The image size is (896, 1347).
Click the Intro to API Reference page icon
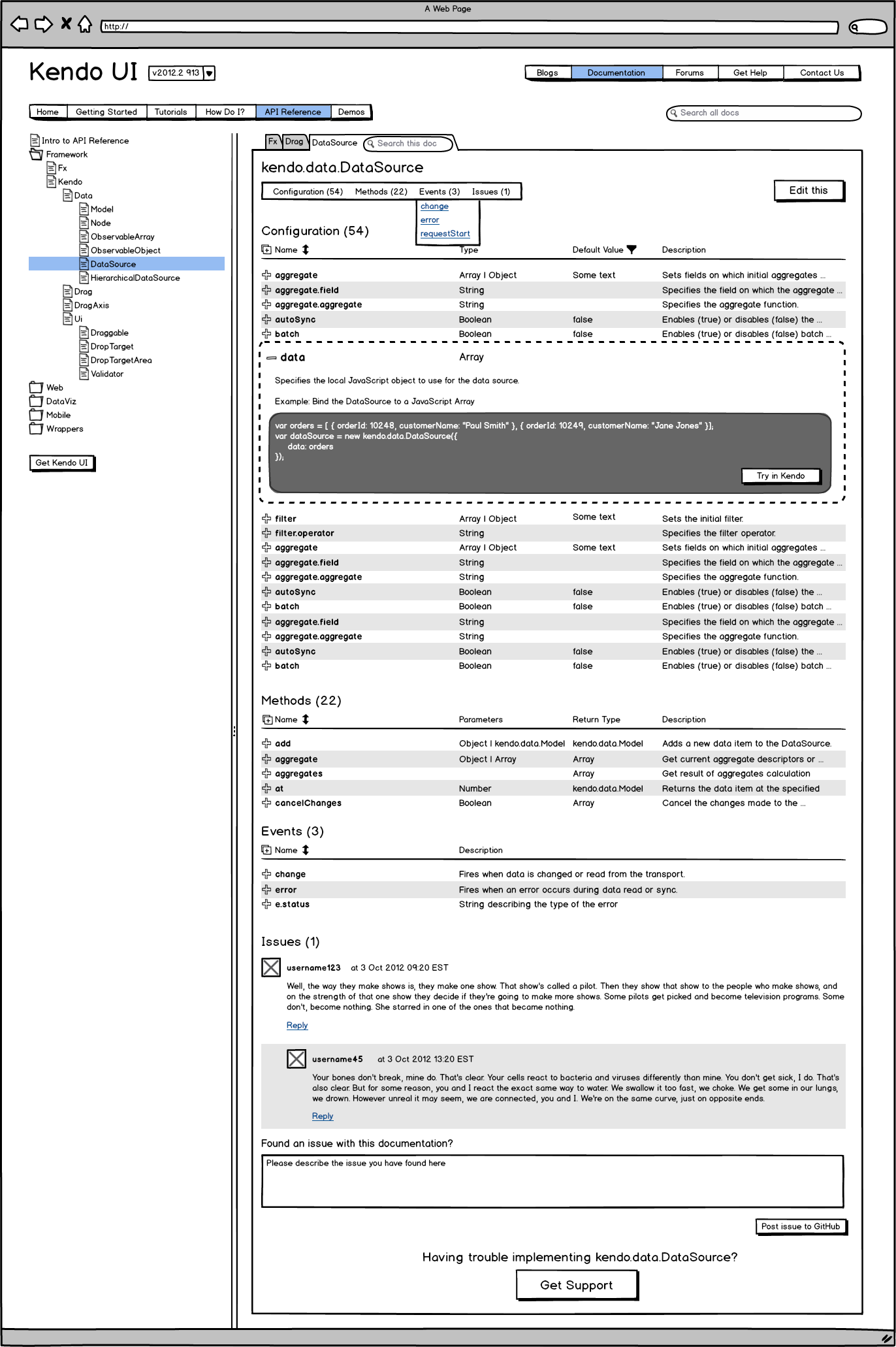point(35,140)
